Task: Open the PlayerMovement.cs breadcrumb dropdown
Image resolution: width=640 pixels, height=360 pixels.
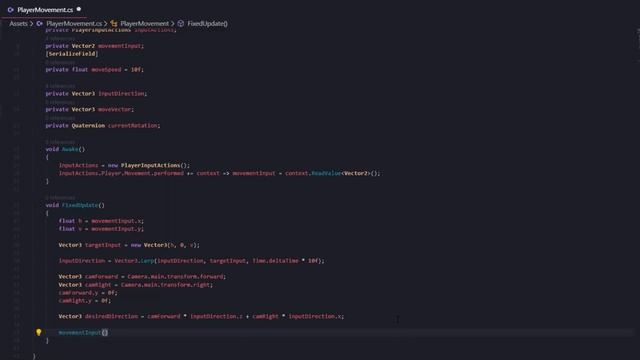Action: (74, 24)
